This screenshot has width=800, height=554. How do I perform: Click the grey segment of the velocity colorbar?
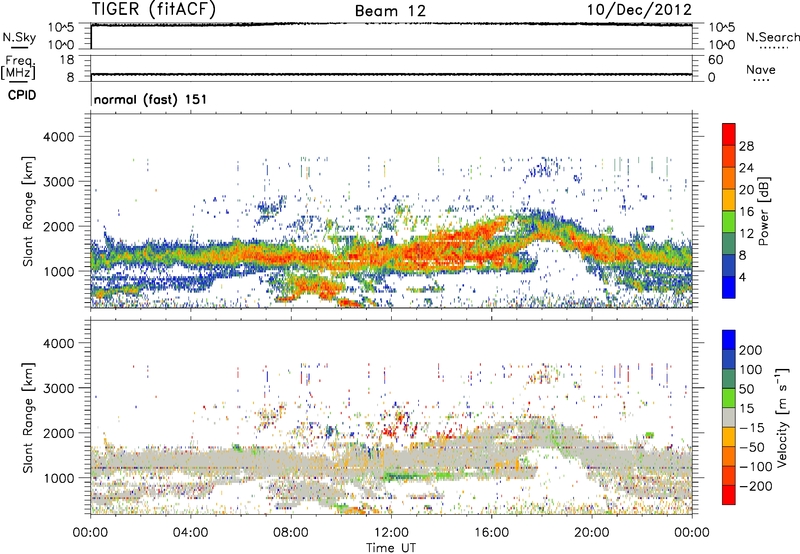tap(729, 418)
